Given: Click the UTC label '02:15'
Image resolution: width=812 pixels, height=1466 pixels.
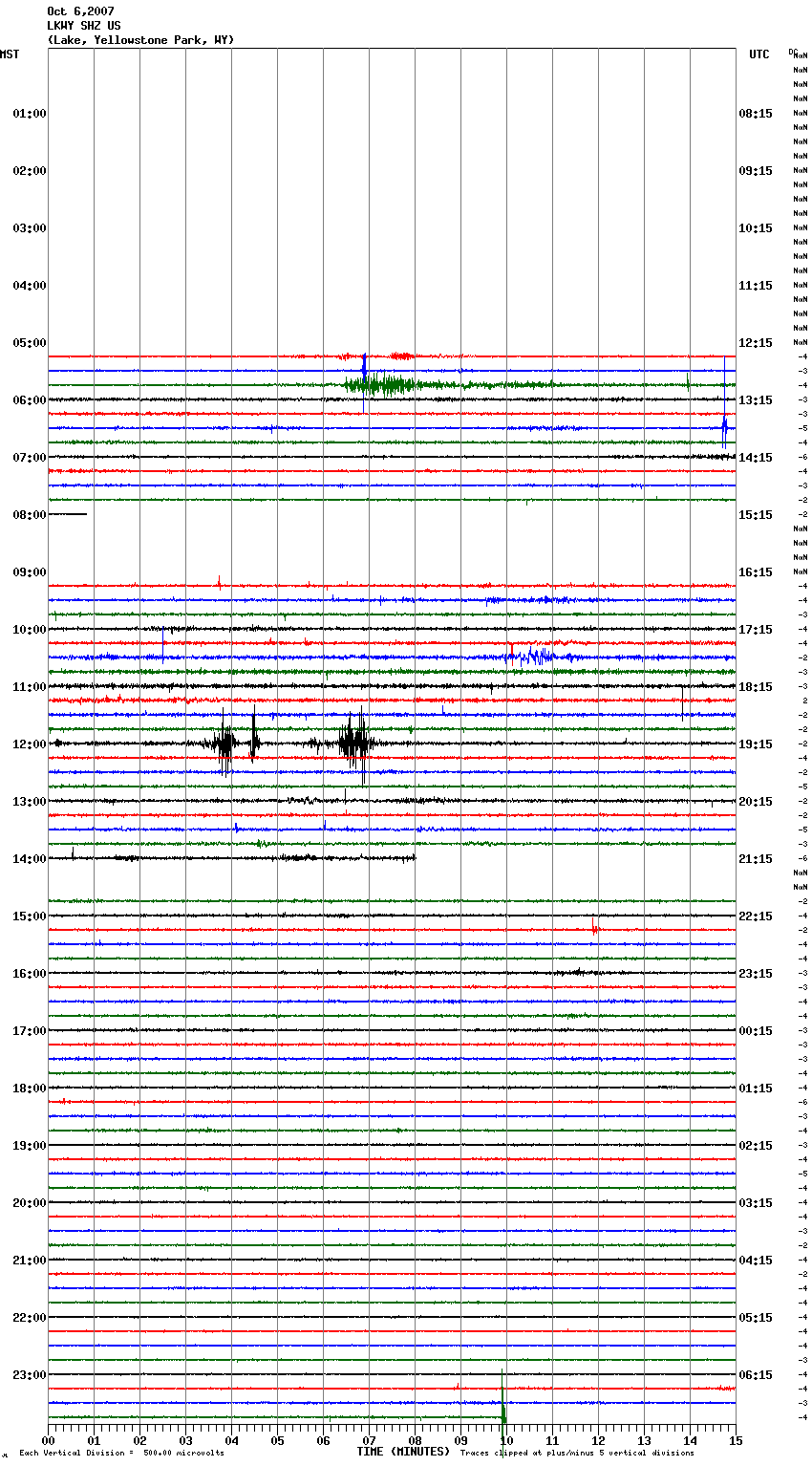Looking at the screenshot, I should 756,1146.
